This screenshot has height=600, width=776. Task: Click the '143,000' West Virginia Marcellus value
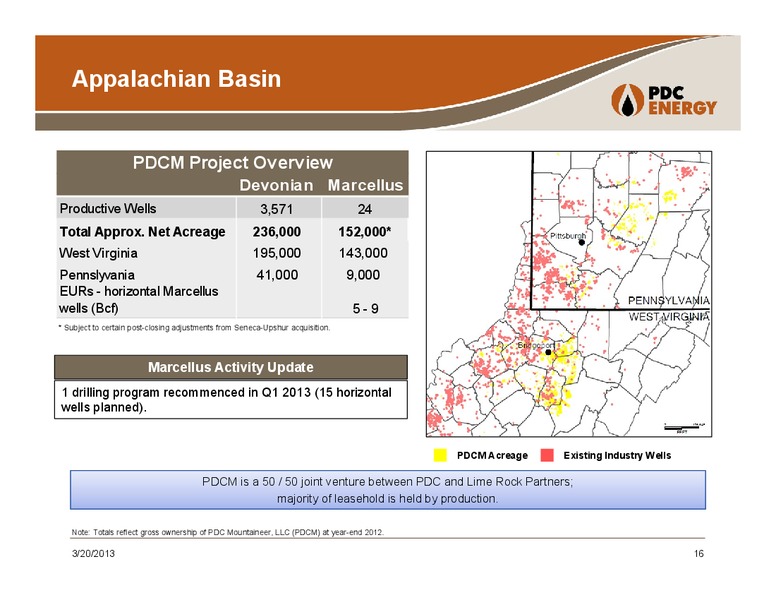click(363, 253)
